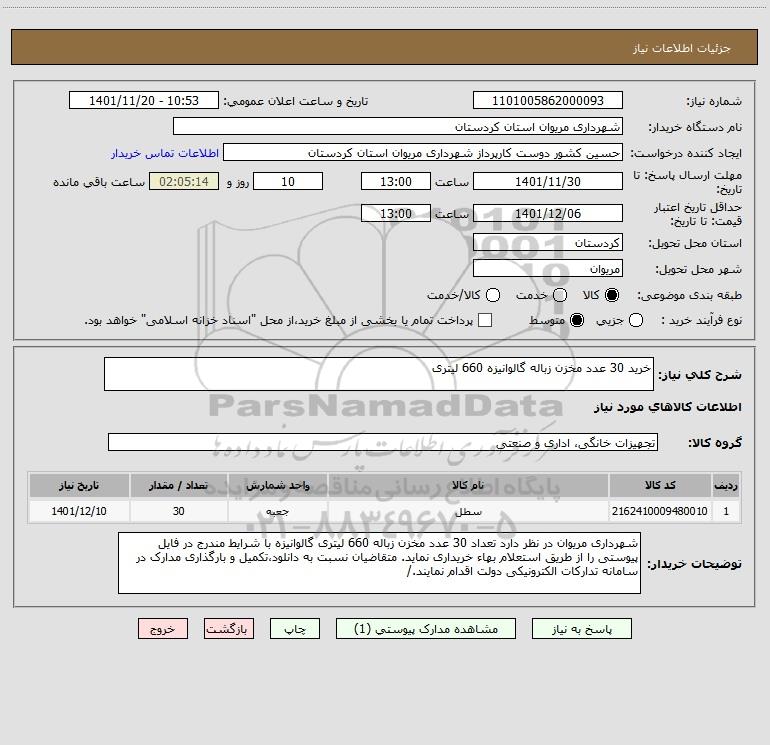This screenshot has width=770, height=745.
Task: Click the تاریخ نیاز column header
Action: pyautogui.click(x=79, y=486)
